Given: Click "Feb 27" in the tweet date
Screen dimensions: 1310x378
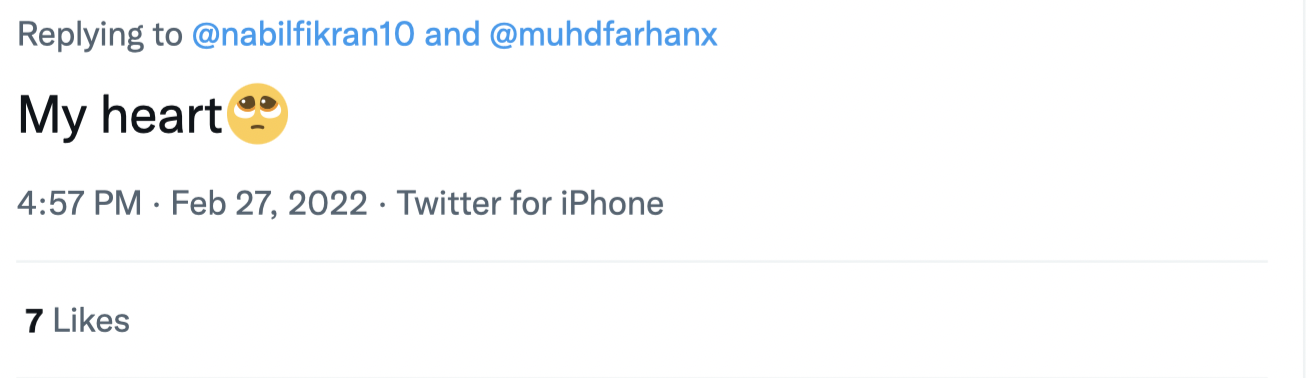Looking at the screenshot, I should pos(224,204).
